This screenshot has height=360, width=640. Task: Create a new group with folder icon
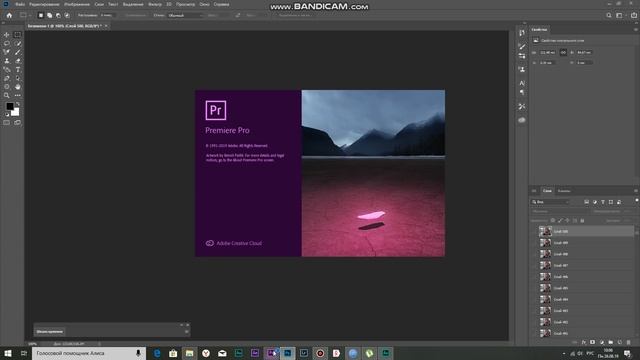611,342
